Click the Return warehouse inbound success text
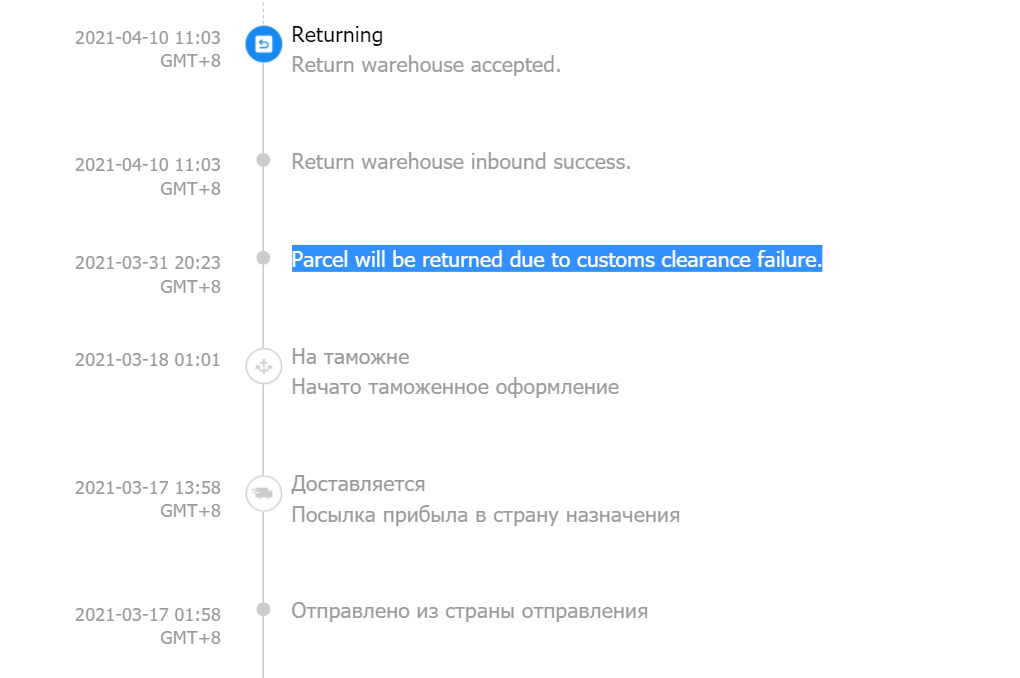1020x678 pixels. click(461, 162)
